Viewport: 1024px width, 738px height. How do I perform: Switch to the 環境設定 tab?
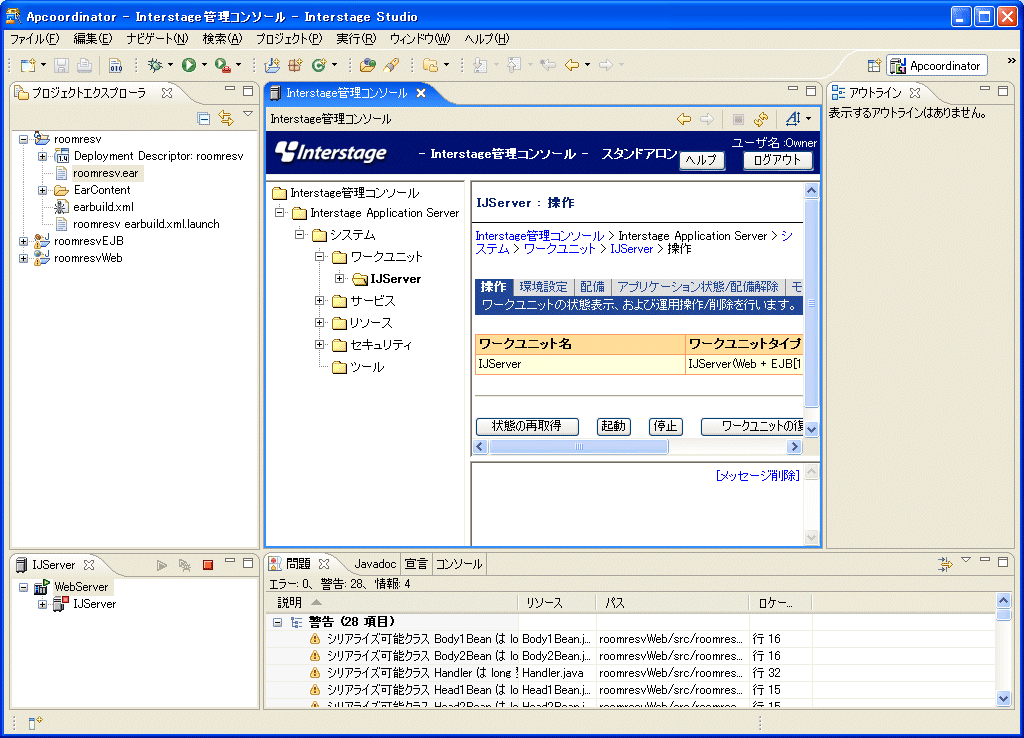[x=543, y=287]
